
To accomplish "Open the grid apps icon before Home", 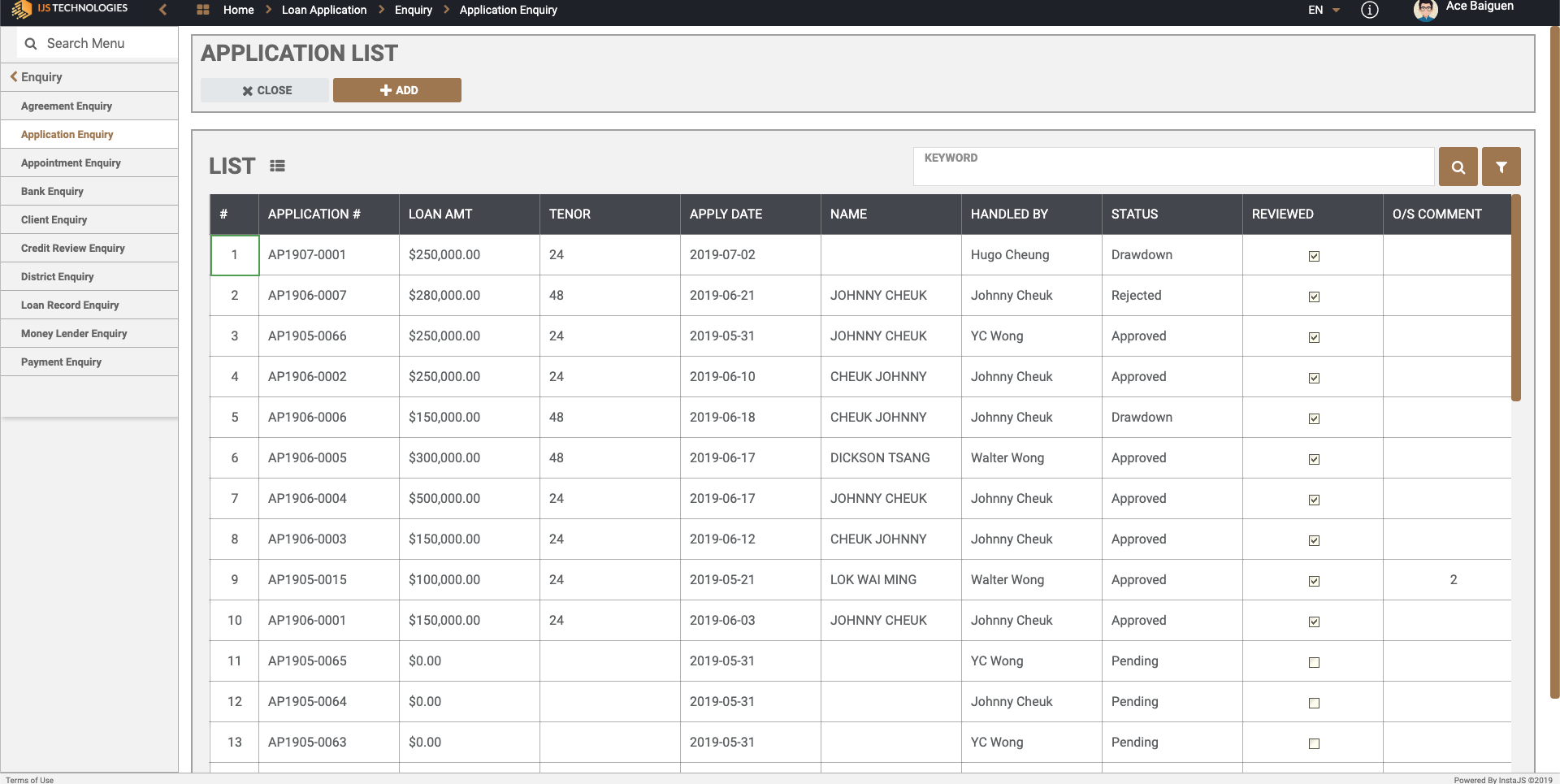I will coord(203,10).
